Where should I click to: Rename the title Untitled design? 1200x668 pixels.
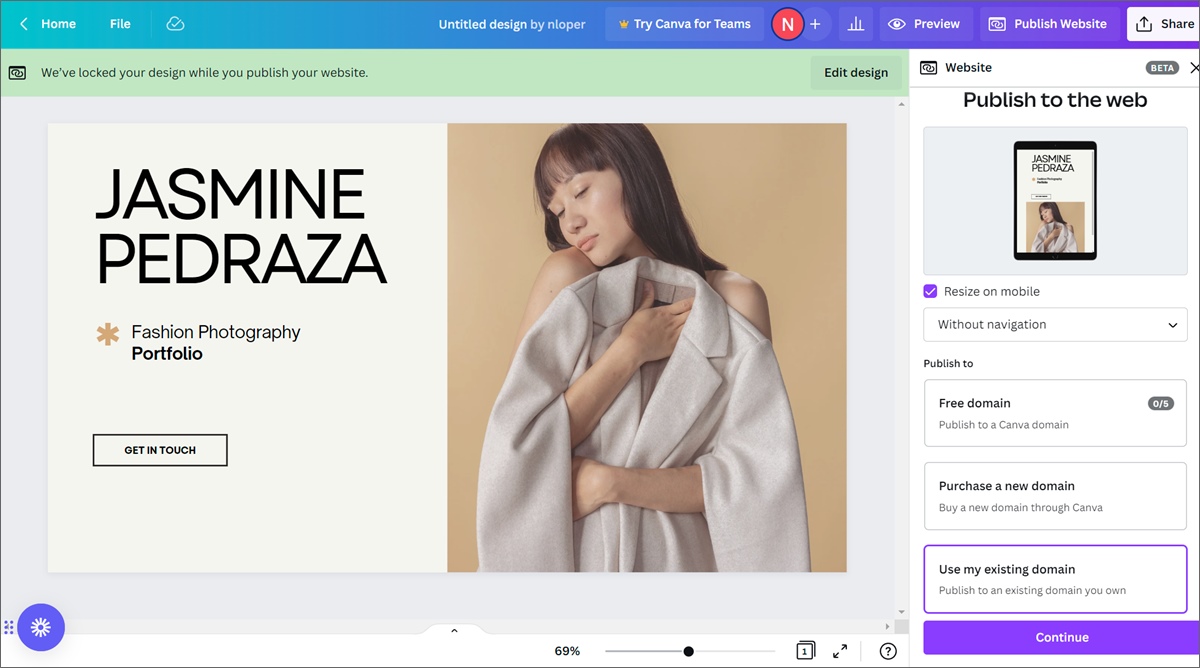coord(485,23)
